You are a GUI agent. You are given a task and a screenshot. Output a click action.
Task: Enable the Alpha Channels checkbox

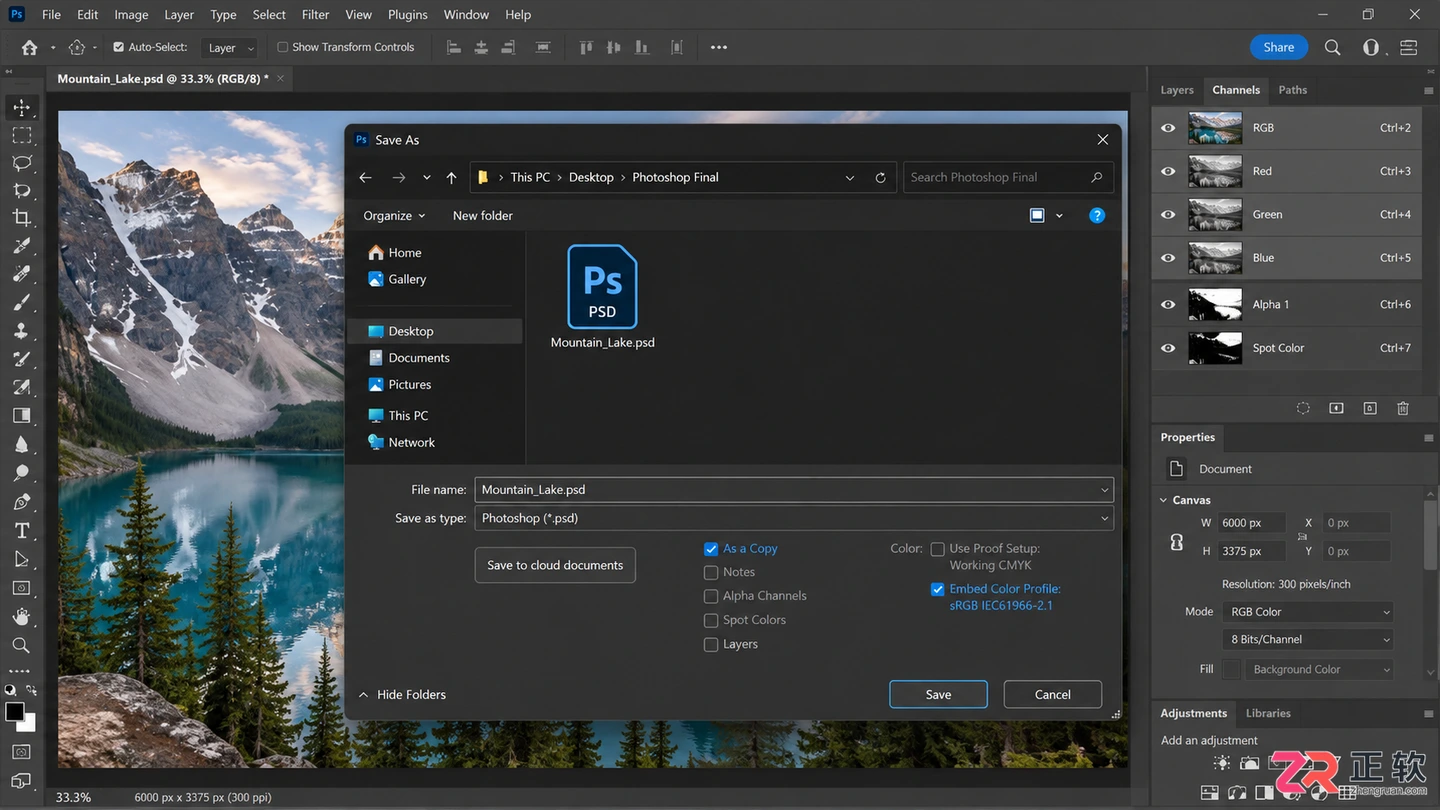[x=711, y=596]
